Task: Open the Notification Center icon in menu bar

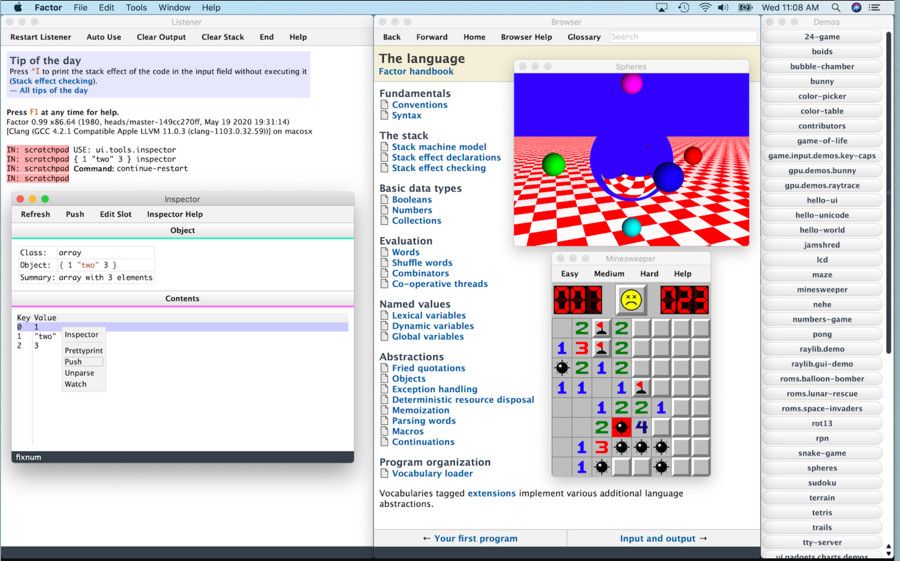Action: point(875,7)
